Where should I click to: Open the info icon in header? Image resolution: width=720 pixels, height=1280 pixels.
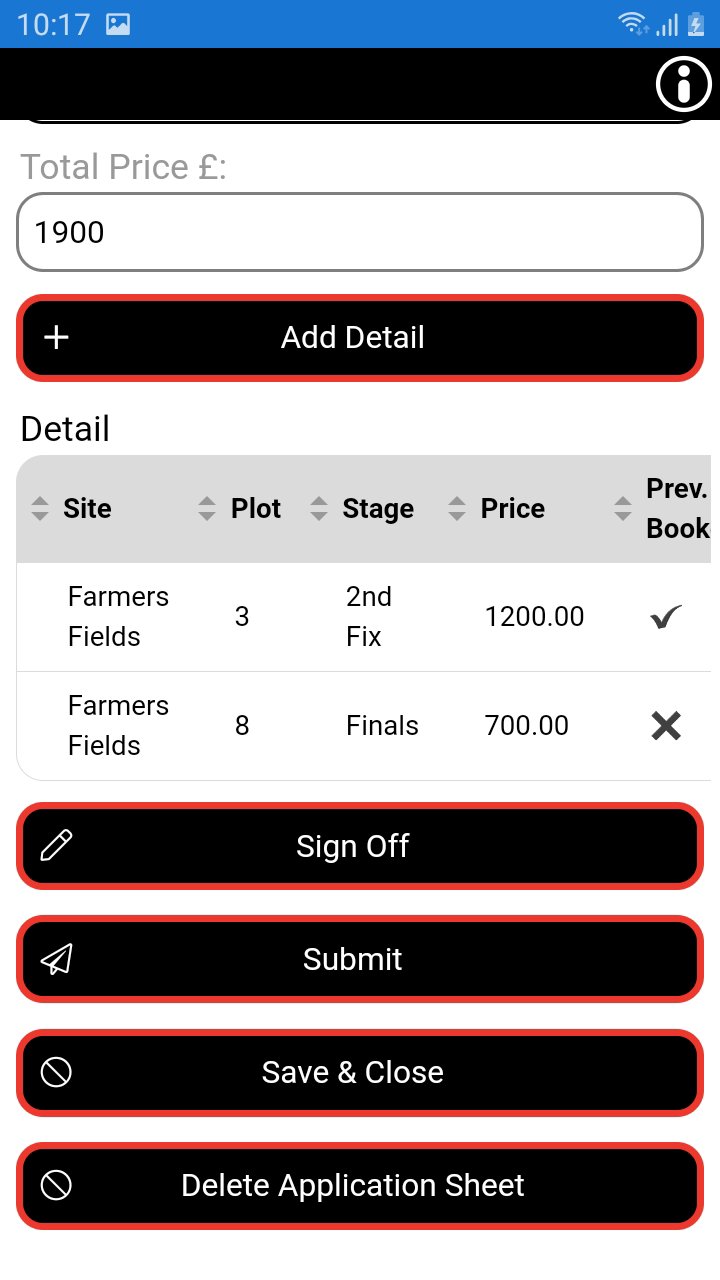coord(684,85)
